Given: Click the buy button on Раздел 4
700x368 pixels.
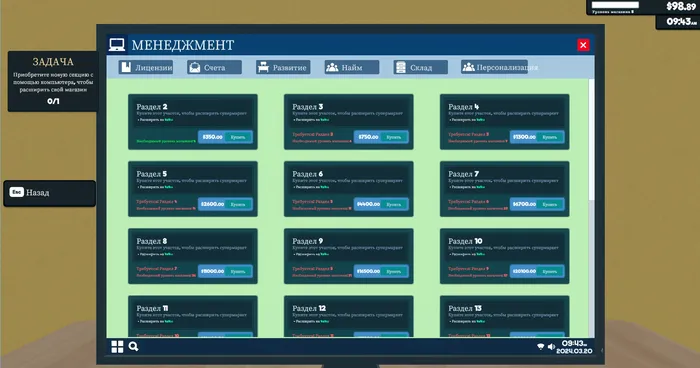Looking at the screenshot, I should click(537, 137).
